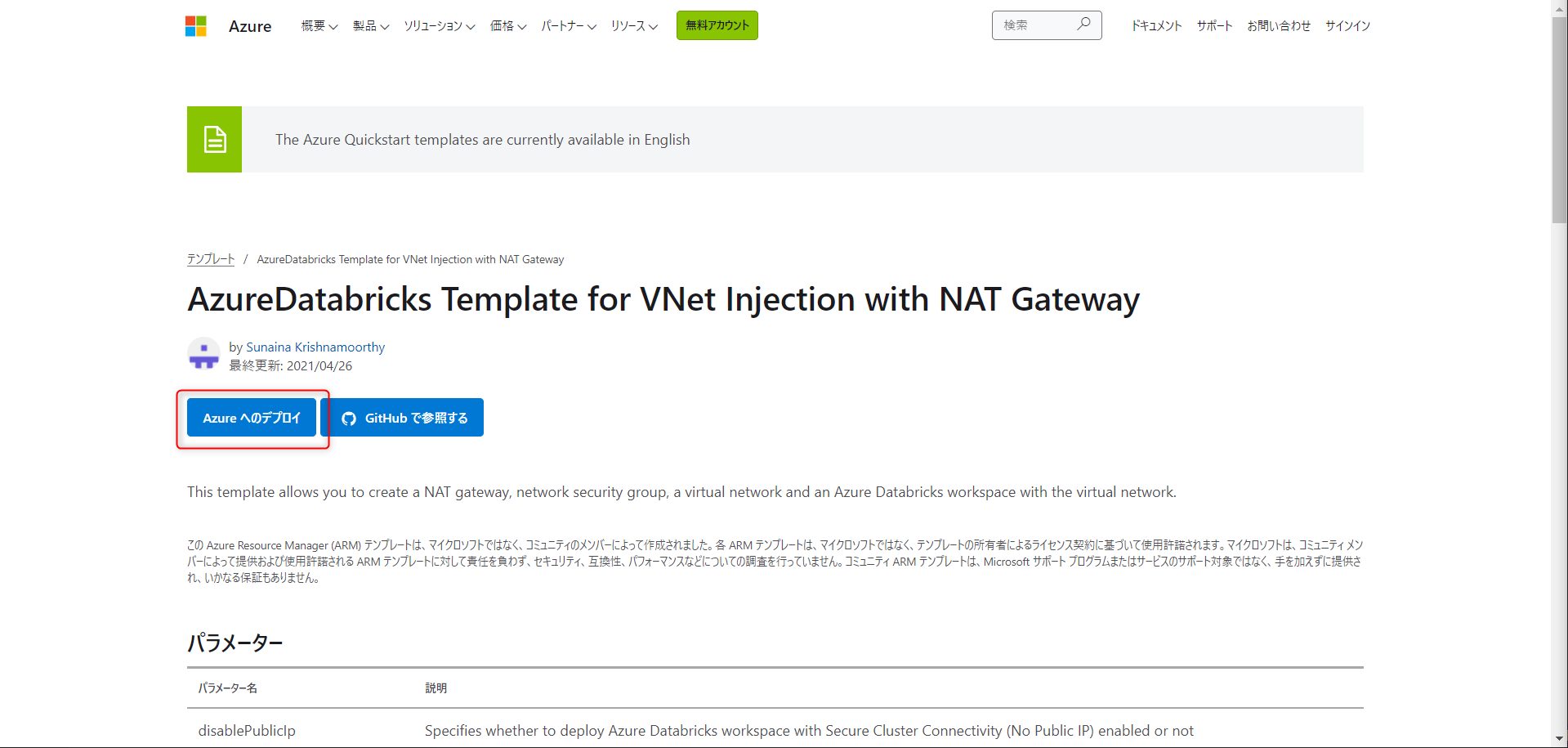The image size is (1568, 748).
Task: Open the 価格 dropdown
Action: tap(508, 26)
